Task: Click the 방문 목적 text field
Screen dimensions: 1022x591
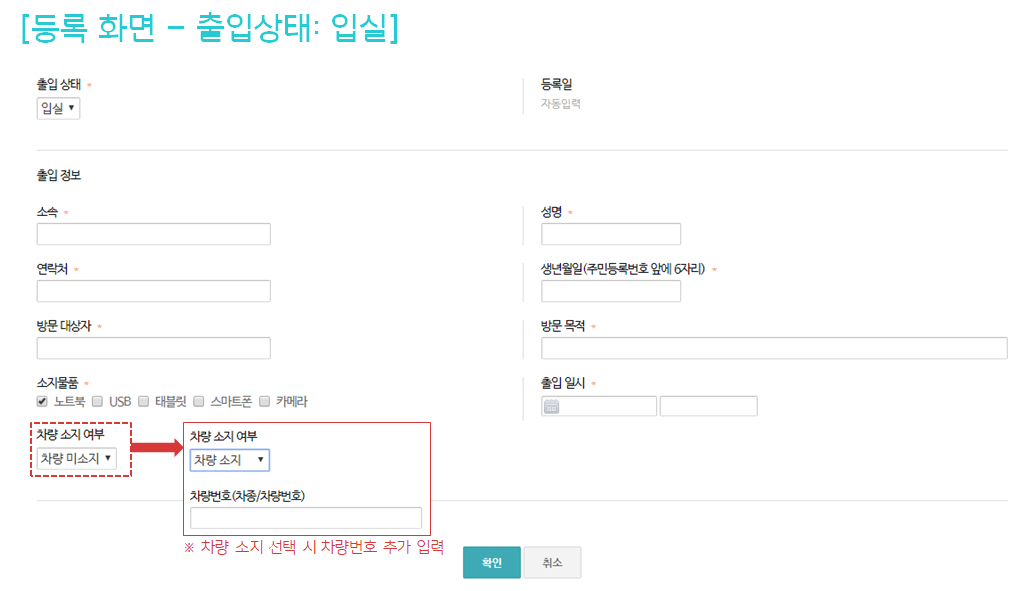Action: [x=773, y=348]
